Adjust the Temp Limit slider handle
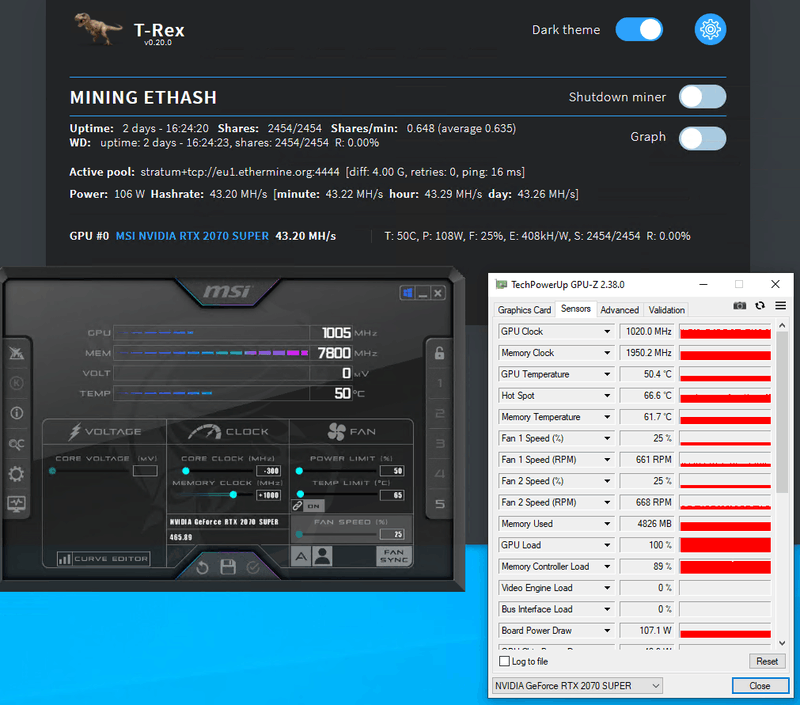This screenshot has width=800, height=705. [301, 494]
